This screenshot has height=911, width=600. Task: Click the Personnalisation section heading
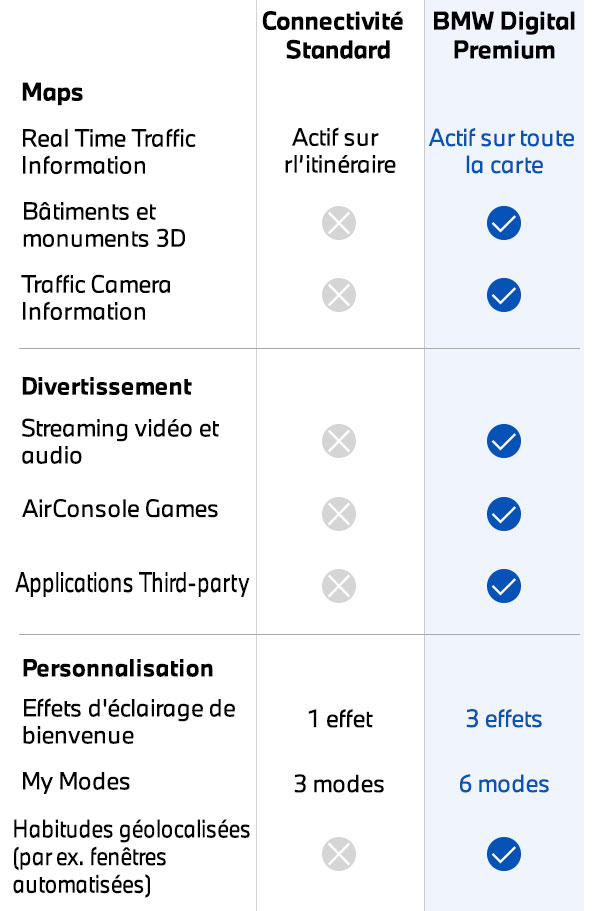click(117, 668)
